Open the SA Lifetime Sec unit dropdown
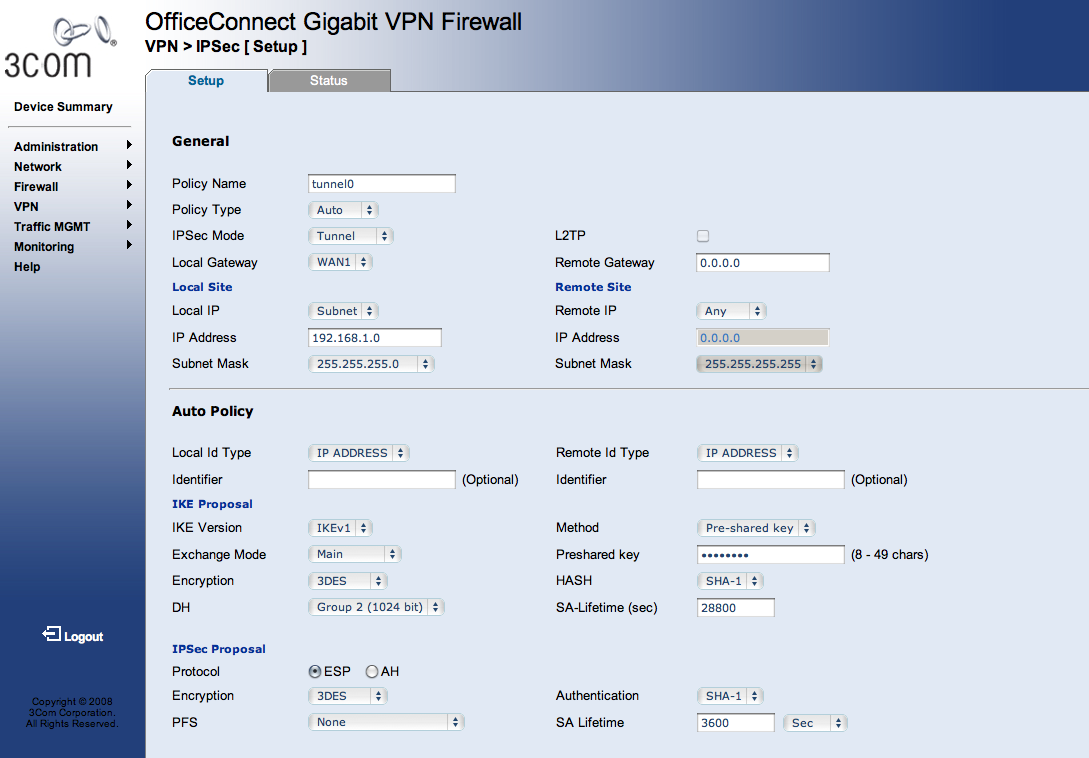This screenshot has width=1089, height=758. coord(815,723)
